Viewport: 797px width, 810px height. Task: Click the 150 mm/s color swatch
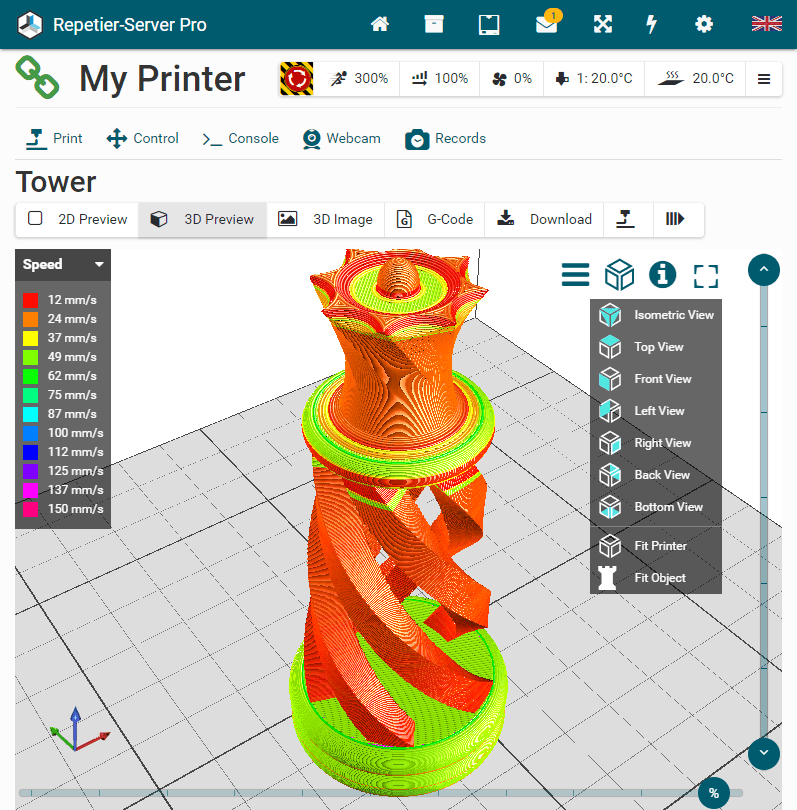[x=31, y=509]
